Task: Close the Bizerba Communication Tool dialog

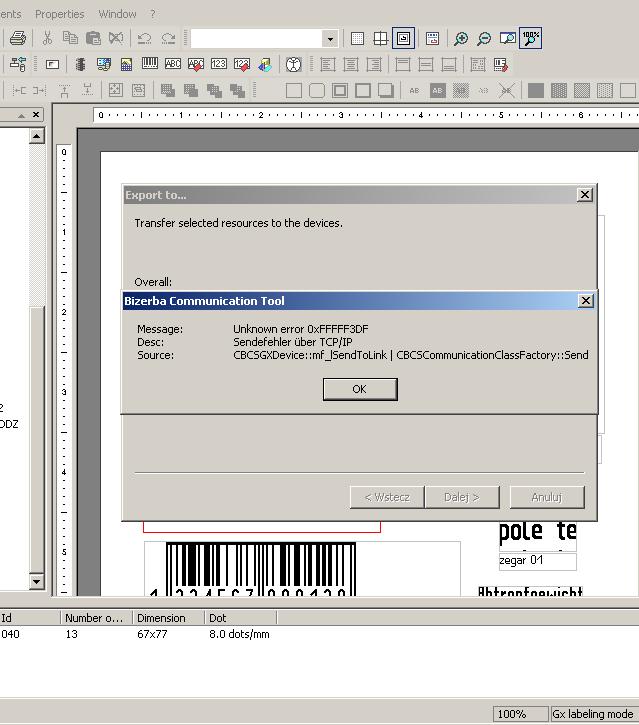Action: [x=586, y=301]
